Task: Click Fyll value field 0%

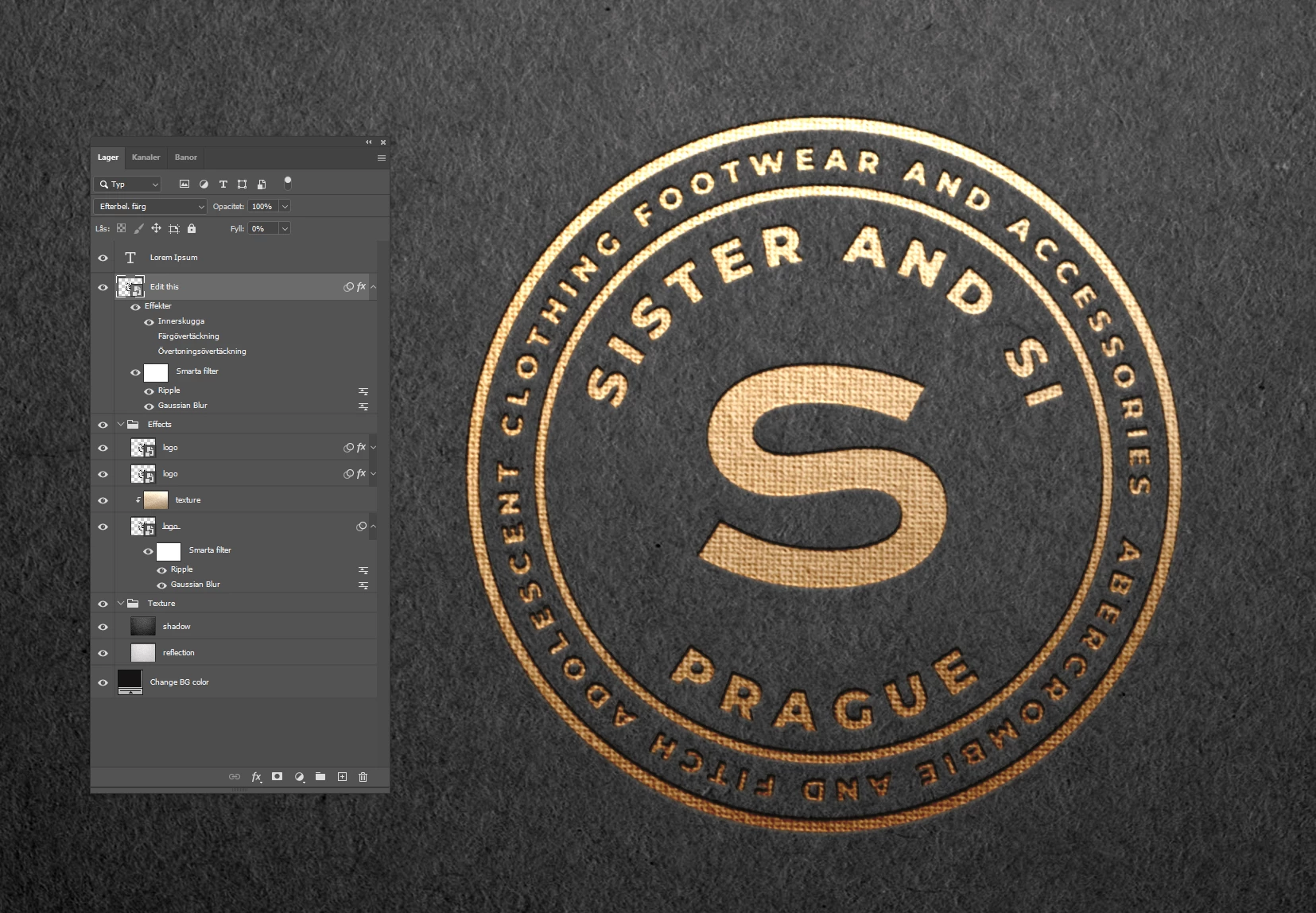Action: point(262,228)
